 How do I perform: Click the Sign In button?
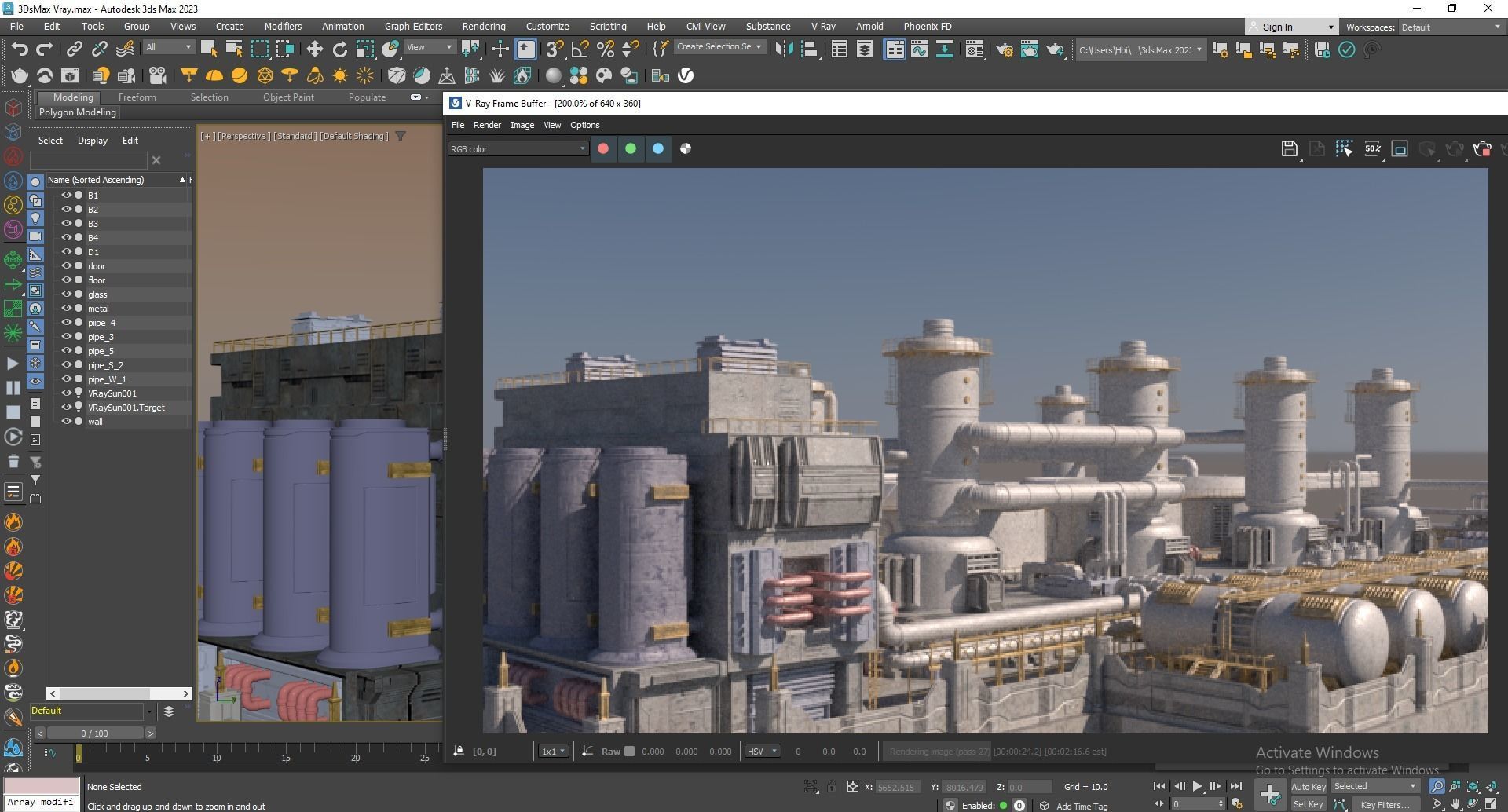[1291, 27]
